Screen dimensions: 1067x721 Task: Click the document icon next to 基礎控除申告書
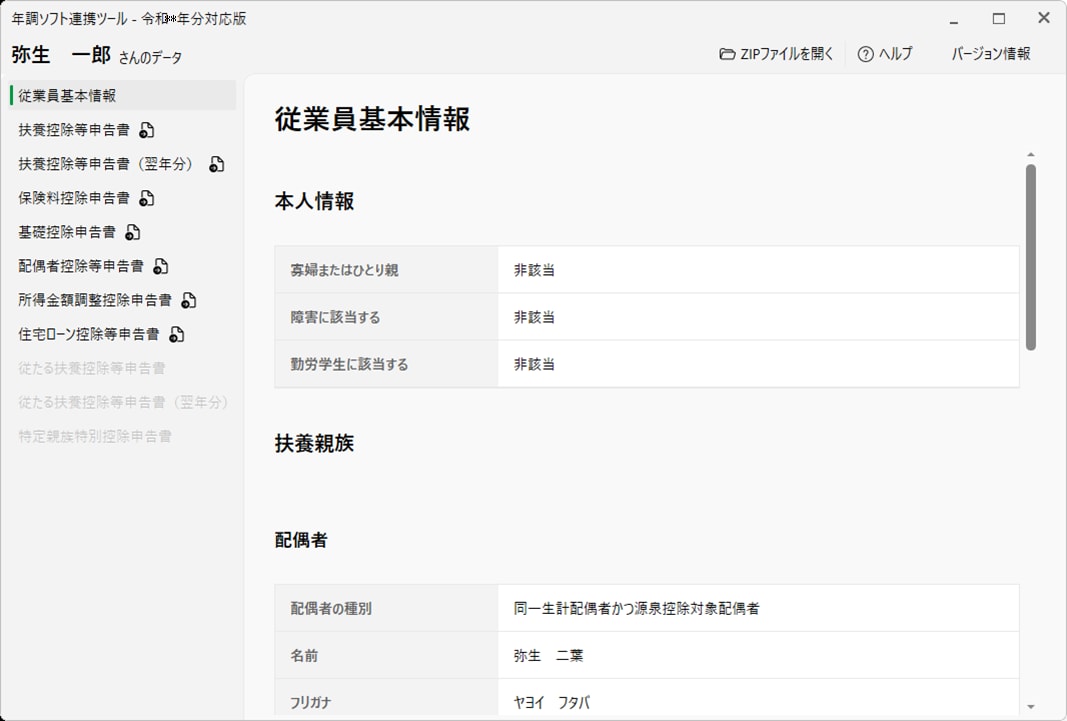tap(133, 232)
